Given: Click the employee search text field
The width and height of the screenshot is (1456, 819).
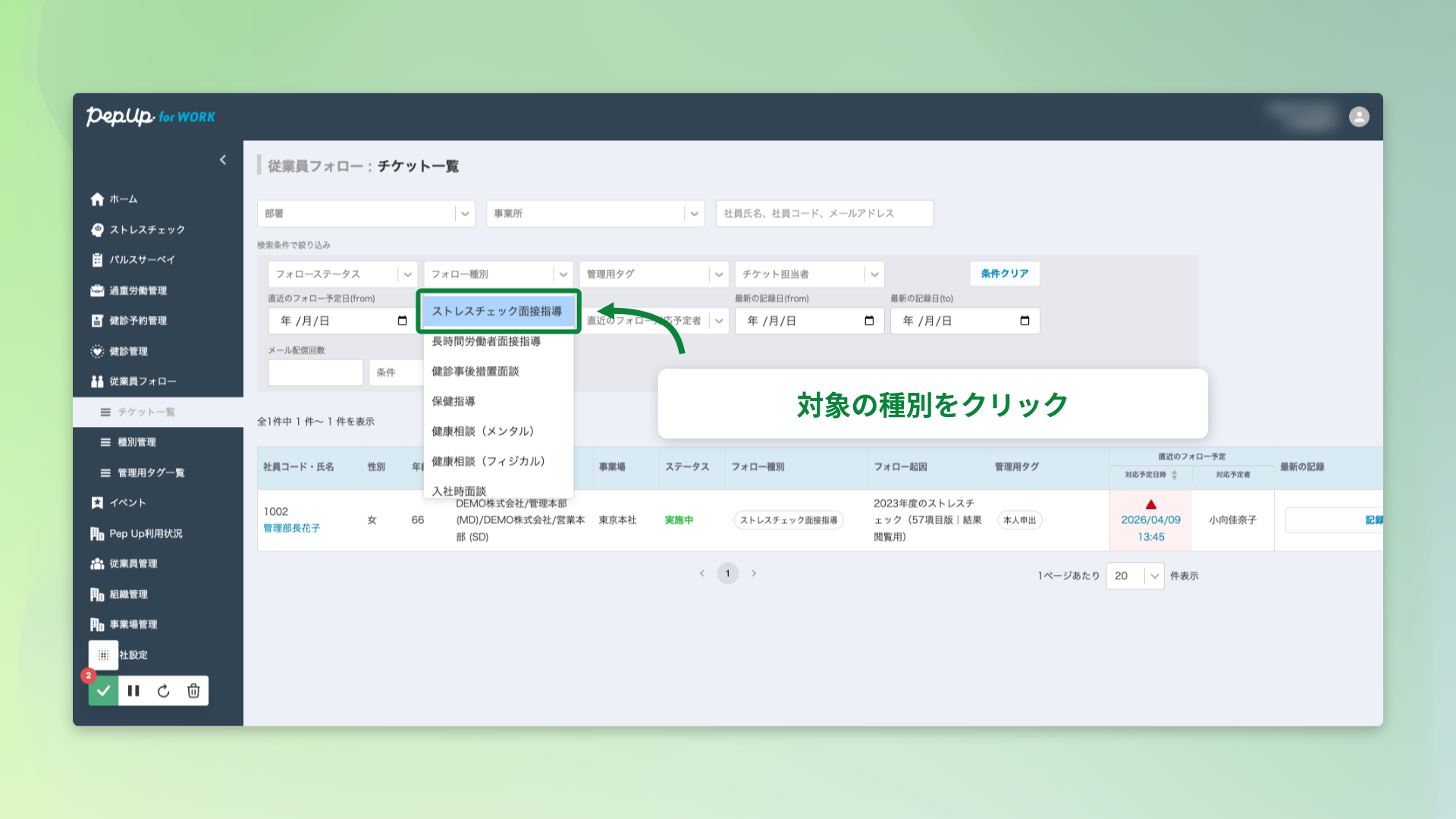Looking at the screenshot, I should click(x=825, y=214).
